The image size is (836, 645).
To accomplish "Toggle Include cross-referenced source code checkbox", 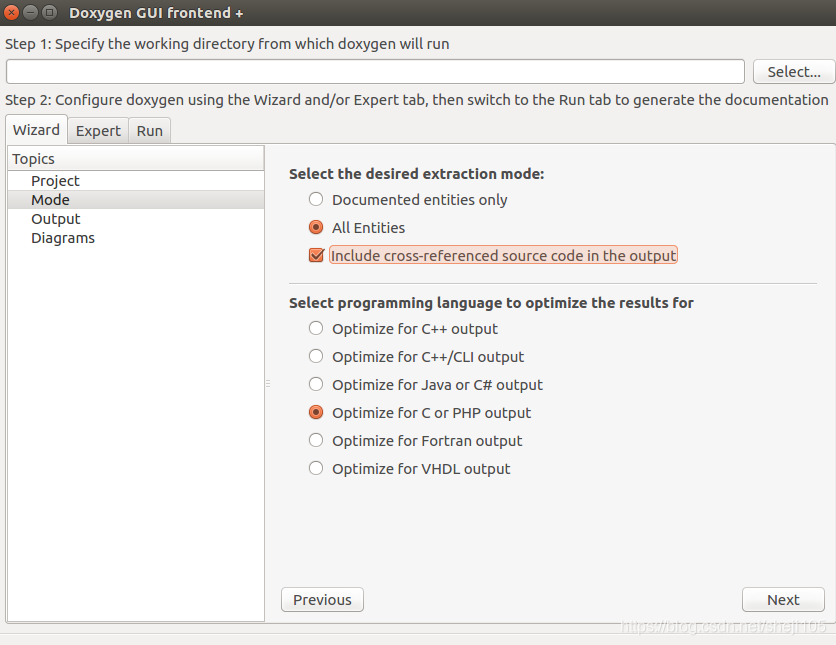I will point(317,255).
